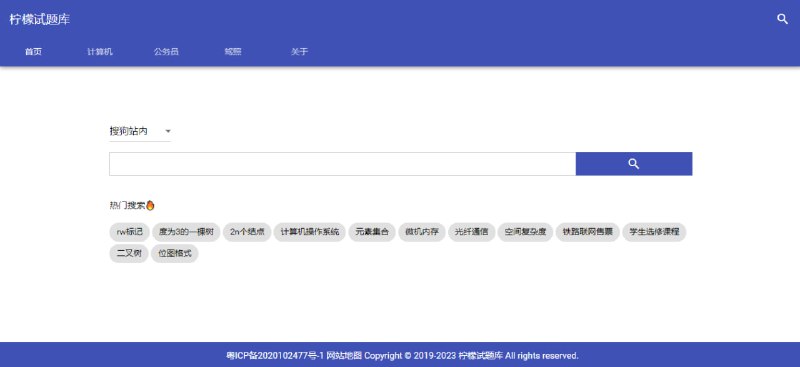This screenshot has width=800, height=367.
Task: Pick the 空间复杂度 hot search tag
Action: (525, 232)
